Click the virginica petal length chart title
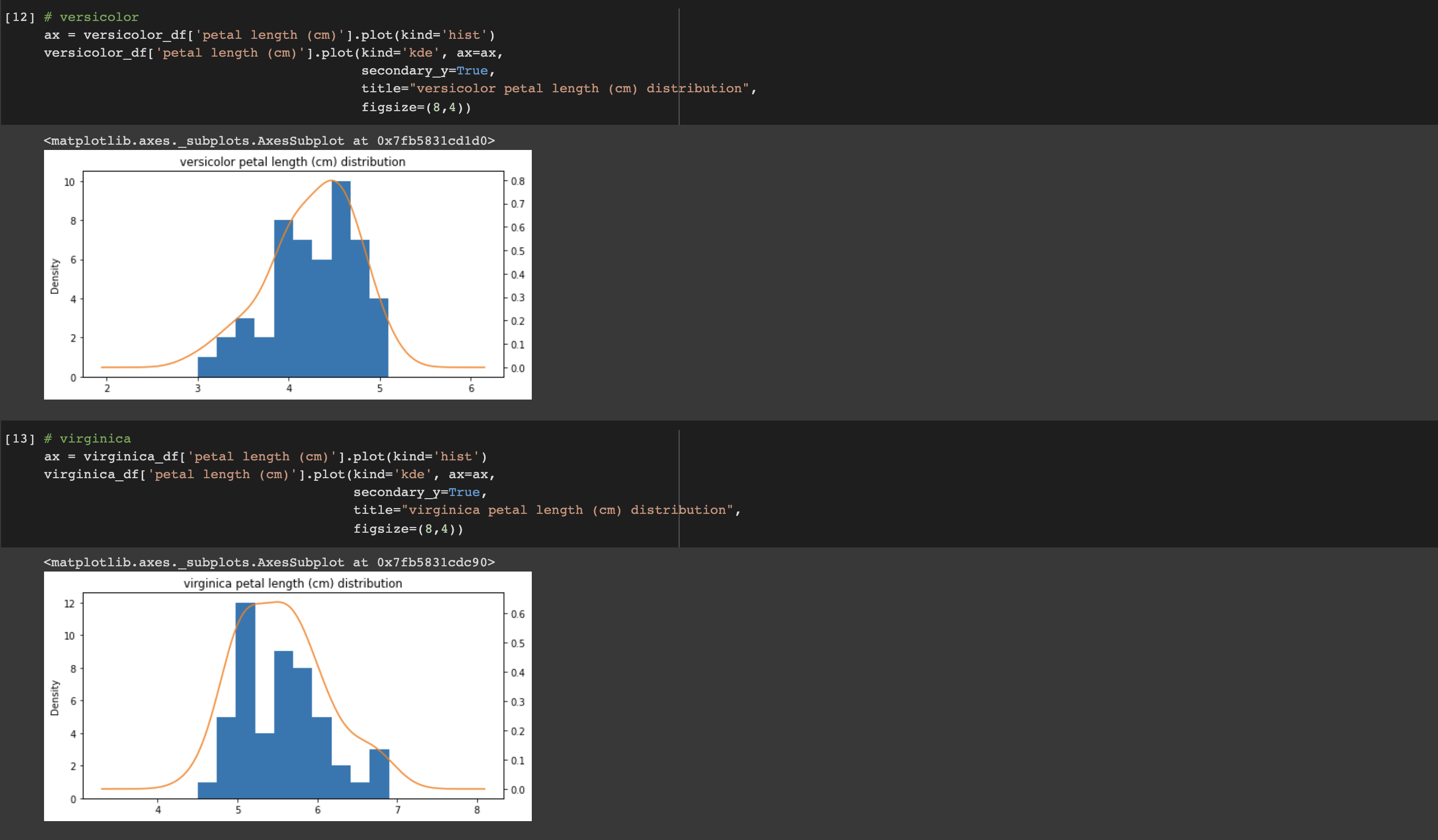The height and width of the screenshot is (840, 1438). (x=292, y=583)
